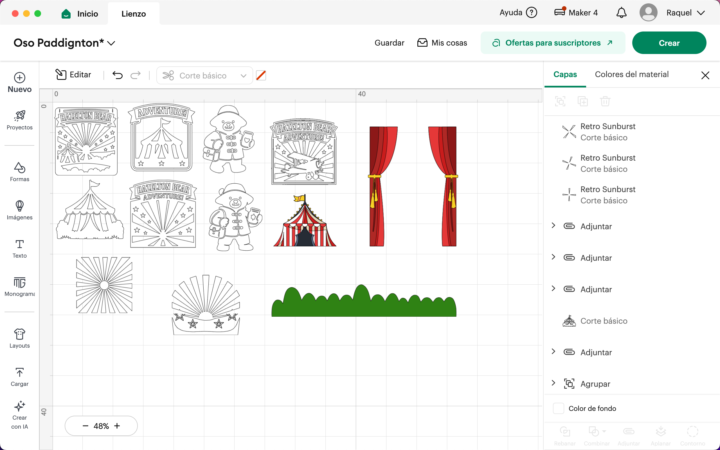Close the layers panel
Screen dimensions: 720x450
(x=705, y=75)
